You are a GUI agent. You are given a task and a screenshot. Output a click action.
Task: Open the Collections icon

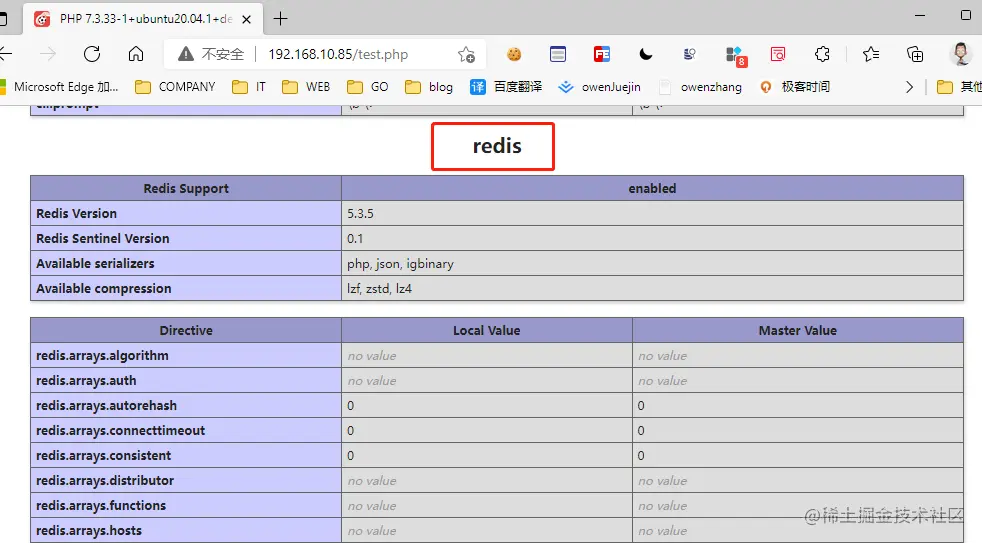coord(915,54)
